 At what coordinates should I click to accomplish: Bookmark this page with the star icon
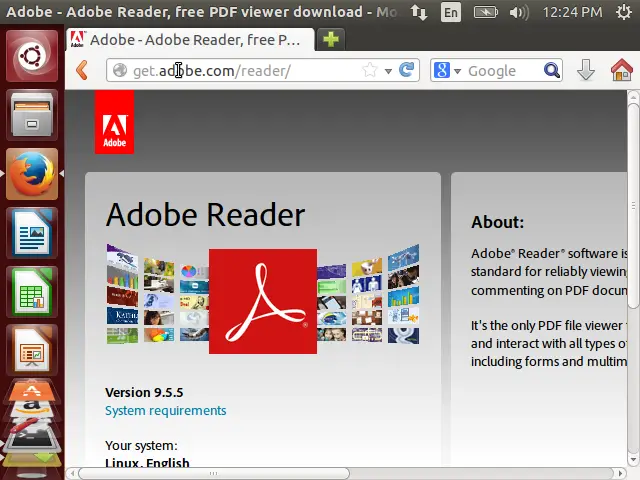(370, 70)
